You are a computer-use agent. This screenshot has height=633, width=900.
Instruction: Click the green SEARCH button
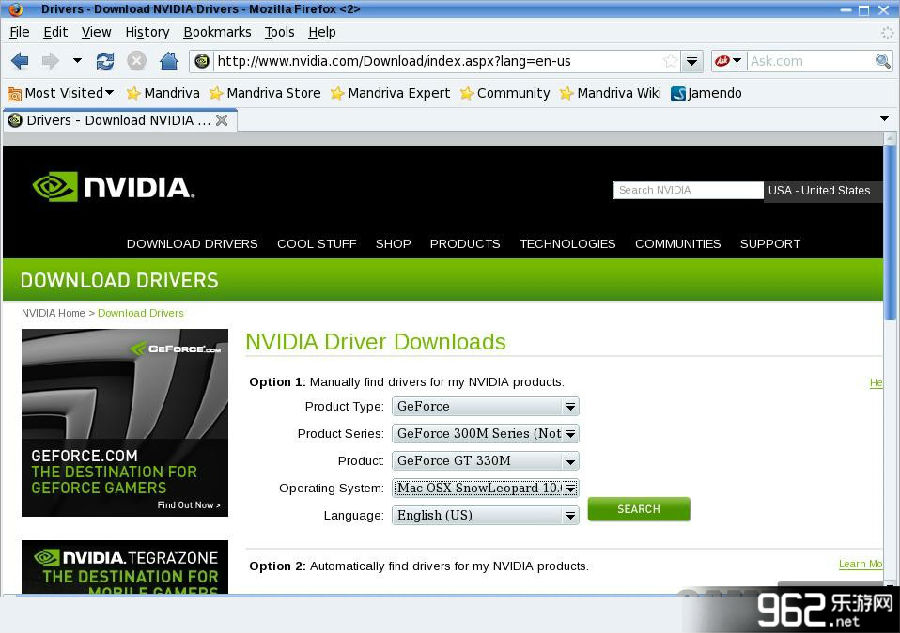click(639, 509)
